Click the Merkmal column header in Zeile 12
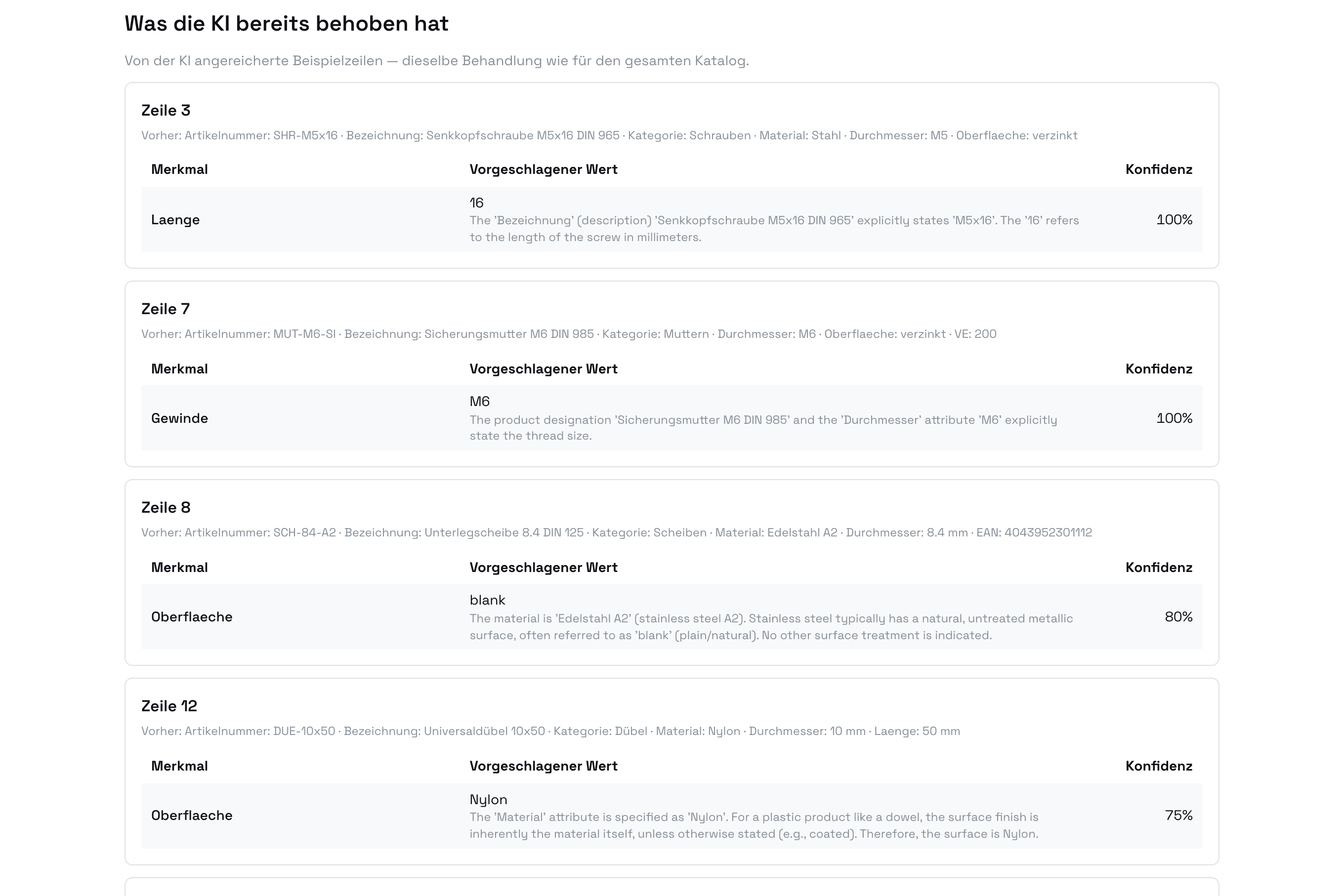1344x896 pixels. point(179,766)
